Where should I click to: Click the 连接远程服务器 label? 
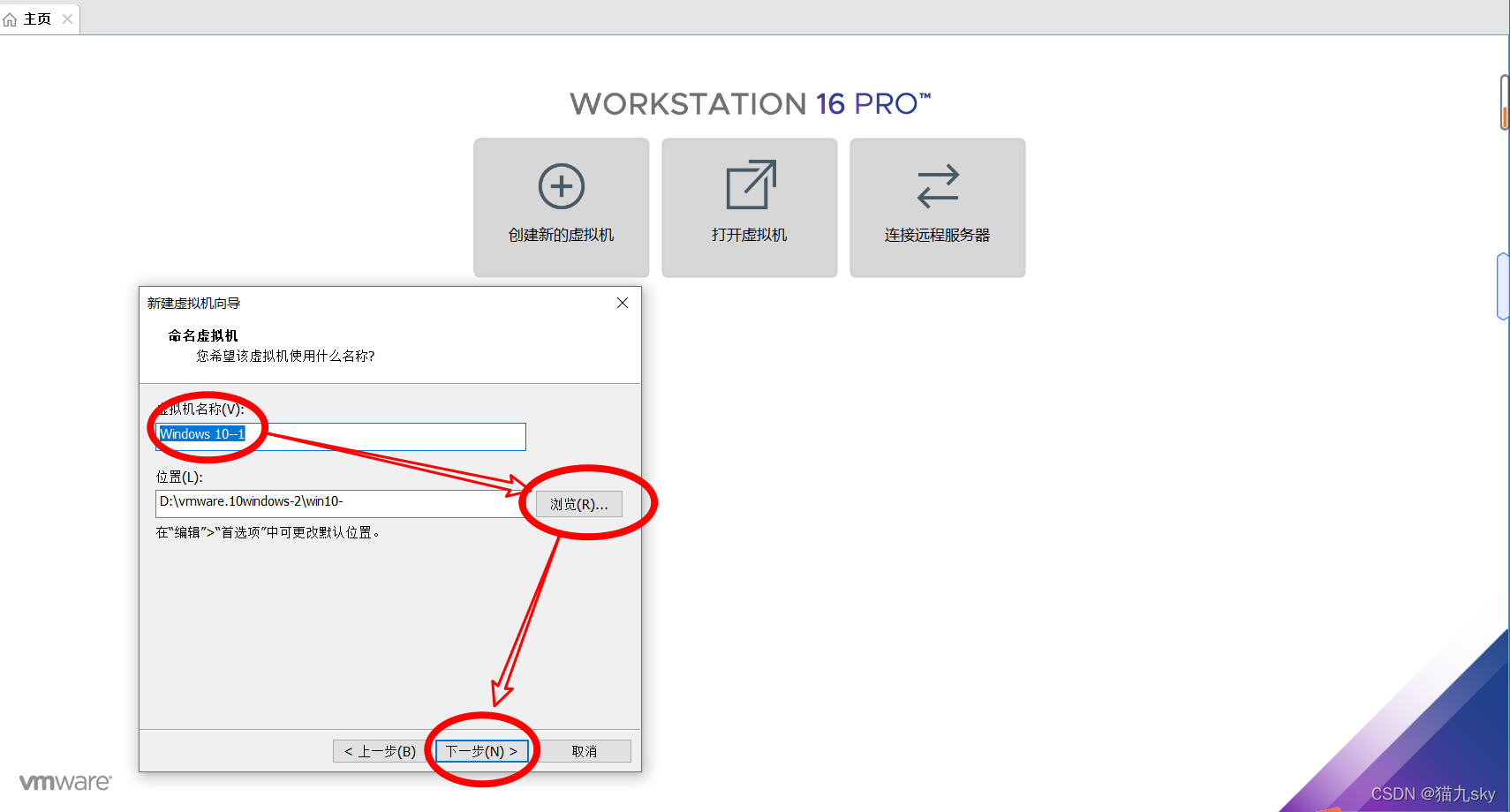(938, 235)
